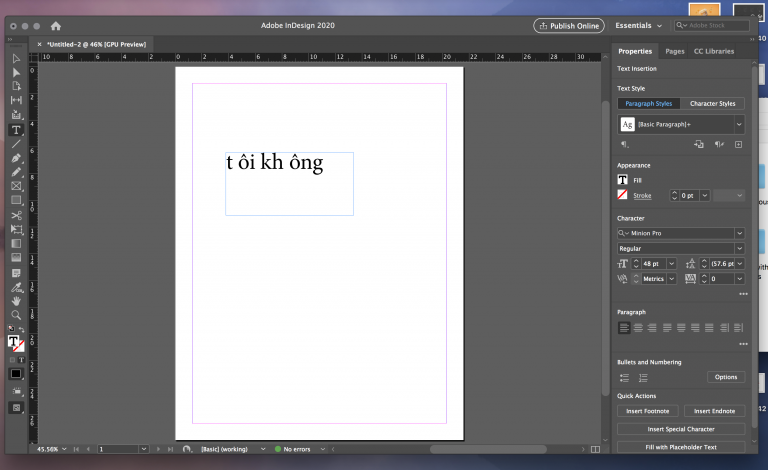Open the Regular font style dropdown
Viewport: 768px width, 470px height.
[x=740, y=248]
